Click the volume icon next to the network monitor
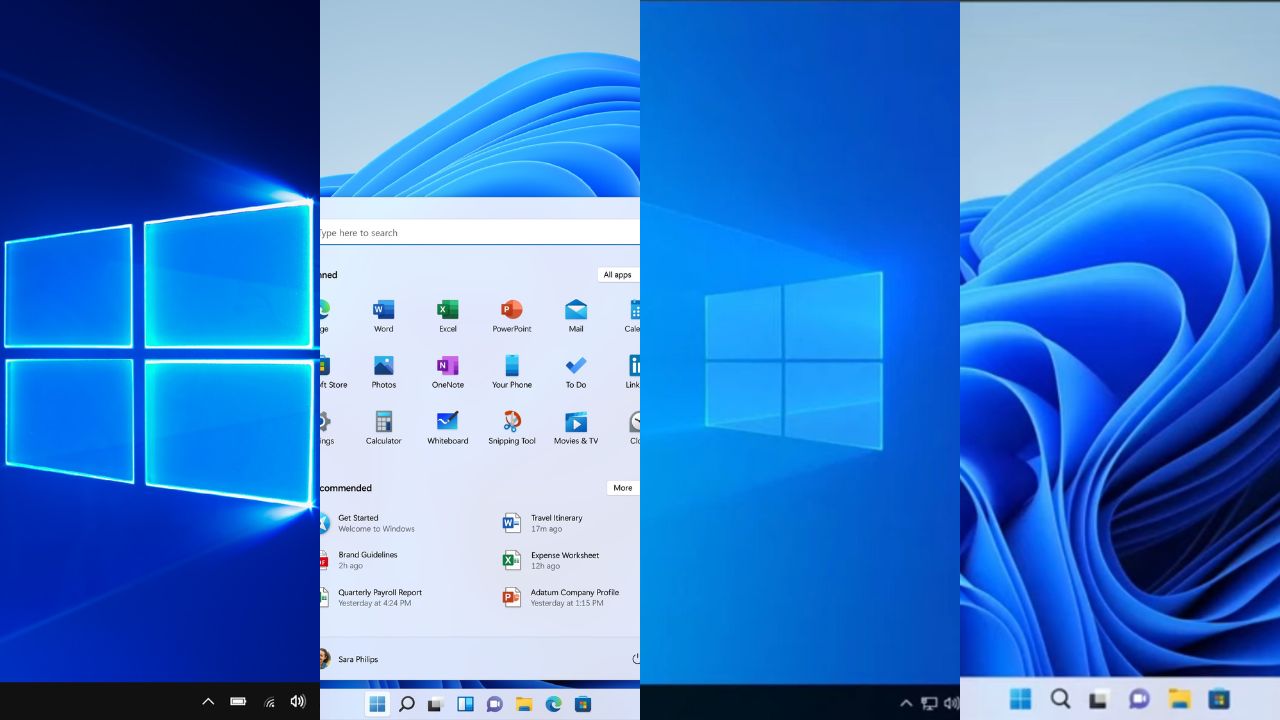 pos(951,703)
